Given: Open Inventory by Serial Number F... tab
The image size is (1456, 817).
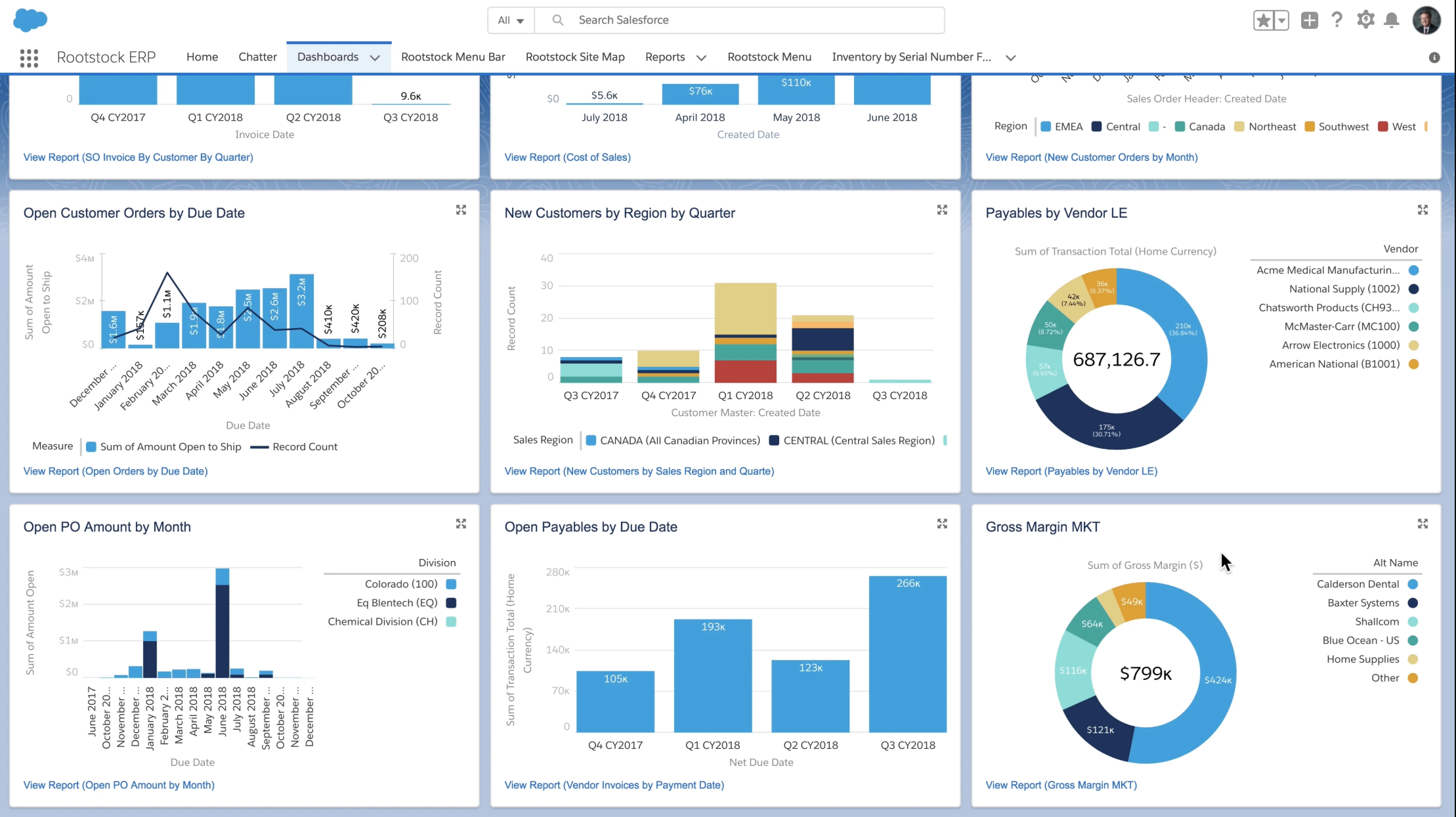Looking at the screenshot, I should tap(912, 57).
